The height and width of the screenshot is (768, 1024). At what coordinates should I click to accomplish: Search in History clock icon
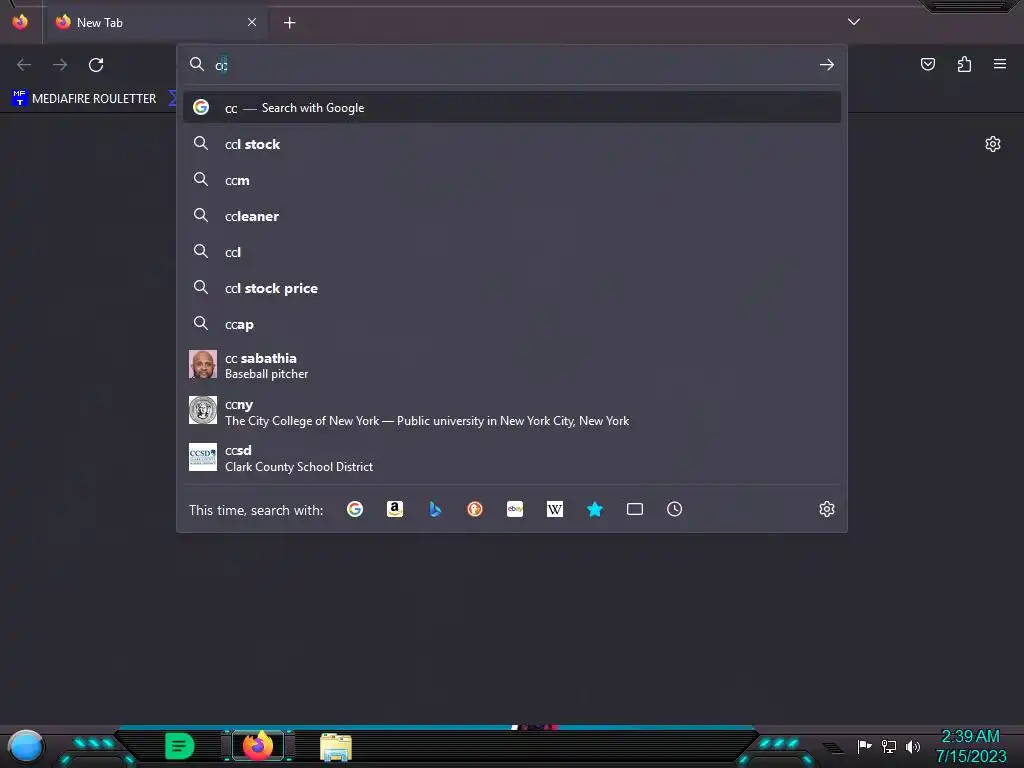coord(675,509)
